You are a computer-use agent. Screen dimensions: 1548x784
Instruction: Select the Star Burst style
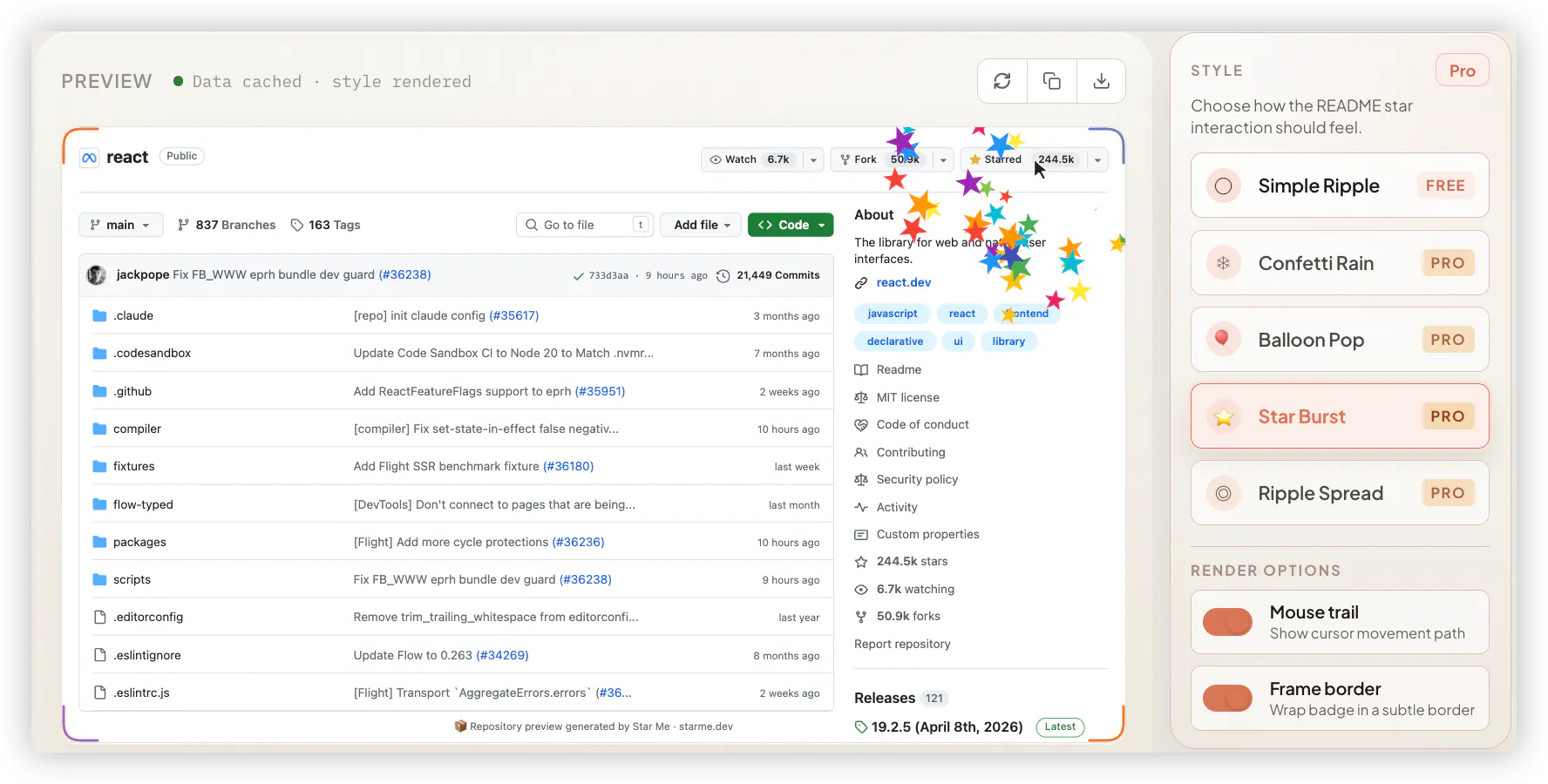(1340, 416)
